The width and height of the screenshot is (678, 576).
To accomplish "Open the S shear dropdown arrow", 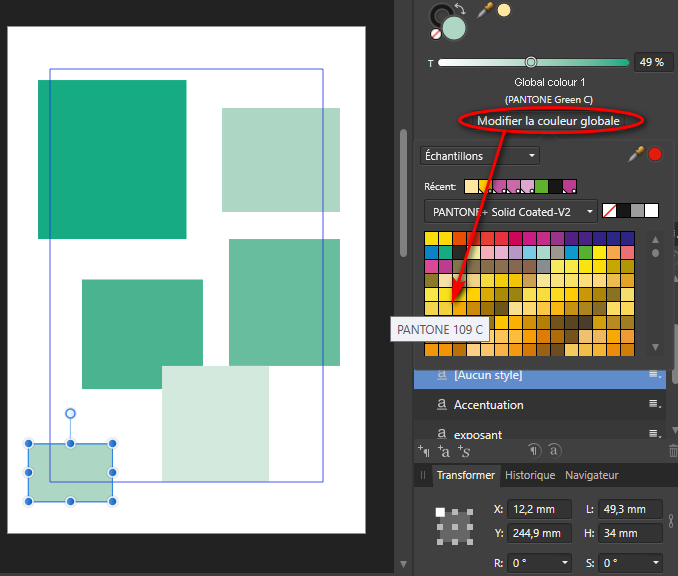I will (656, 563).
